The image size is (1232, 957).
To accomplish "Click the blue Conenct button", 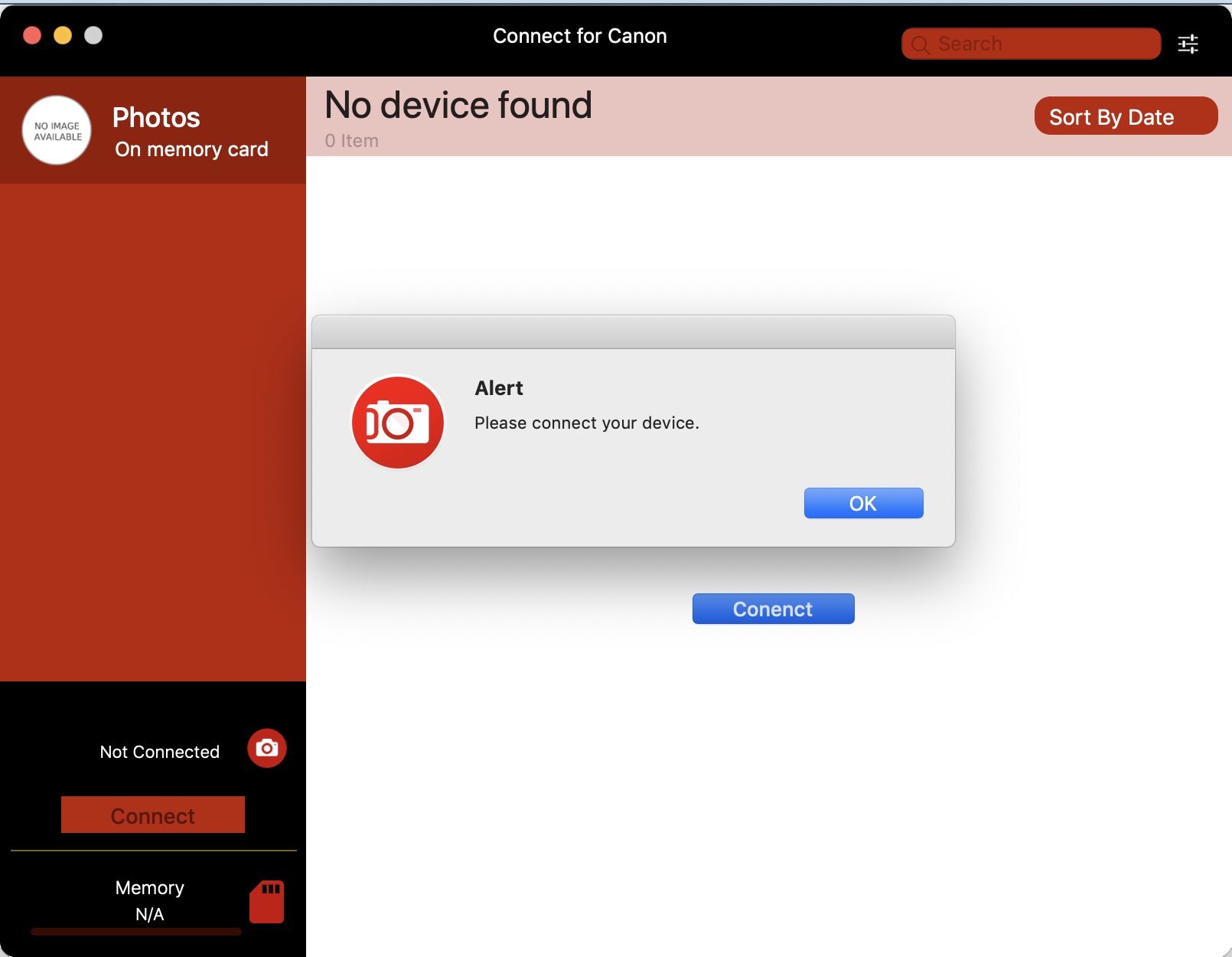I will [773, 609].
